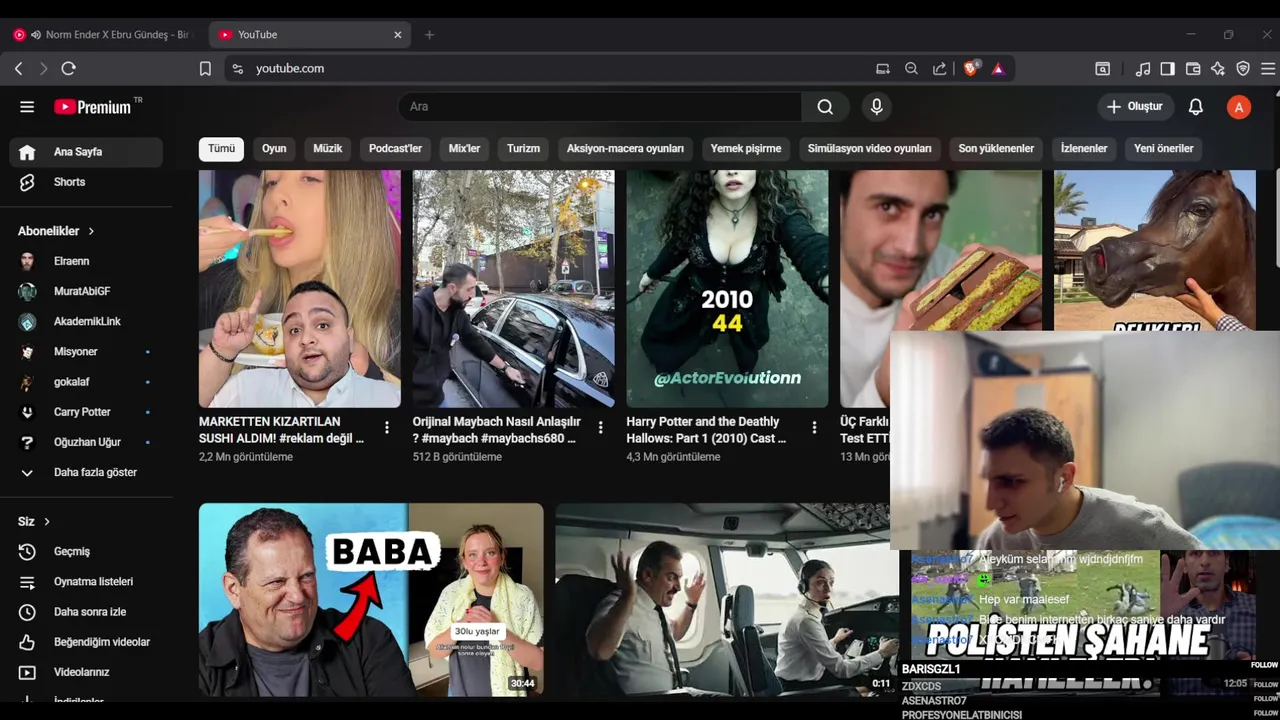Image resolution: width=1280 pixels, height=720 pixels.
Task: Close the YouTube tab
Action: (397, 35)
